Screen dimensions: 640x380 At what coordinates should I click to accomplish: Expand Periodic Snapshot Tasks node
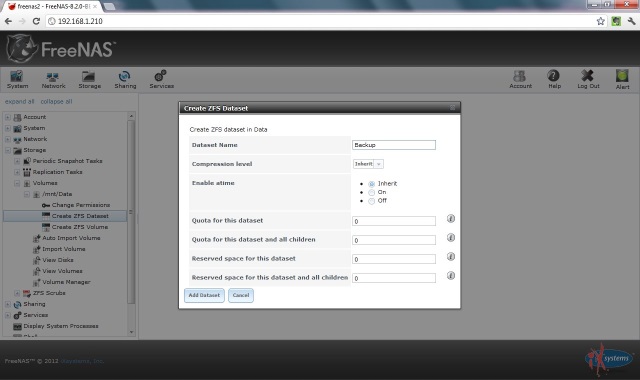click(x=17, y=161)
